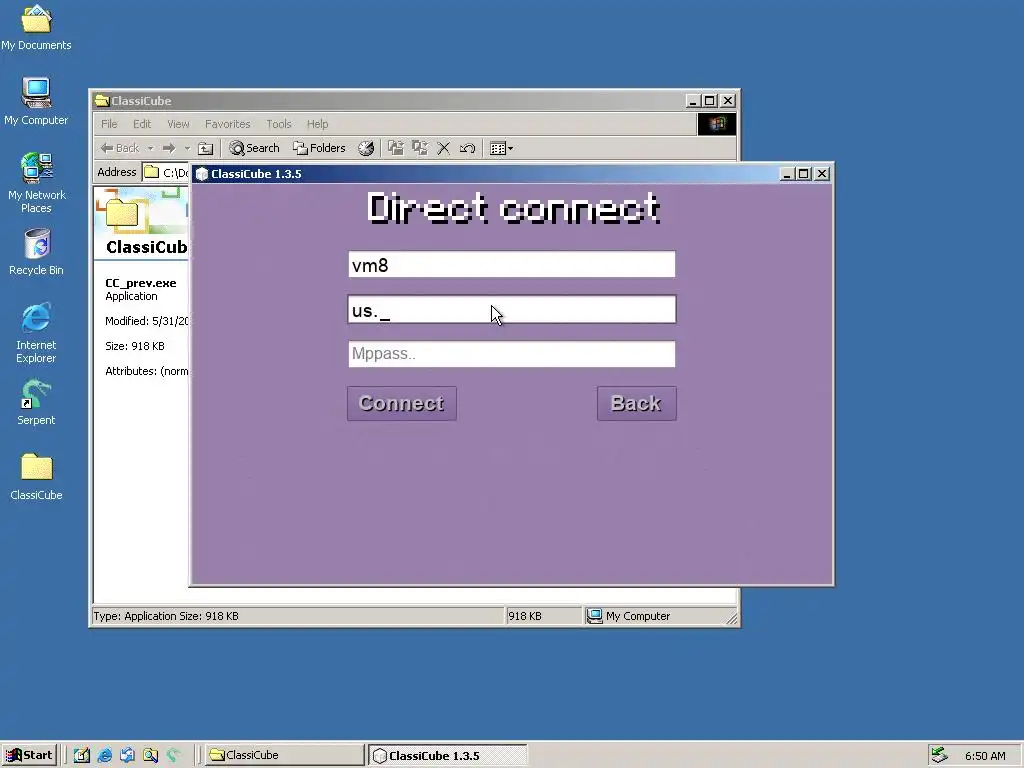Click 'Type: Application Size: 918 KB' status text
Screen dimensions: 1024x768
point(166,616)
